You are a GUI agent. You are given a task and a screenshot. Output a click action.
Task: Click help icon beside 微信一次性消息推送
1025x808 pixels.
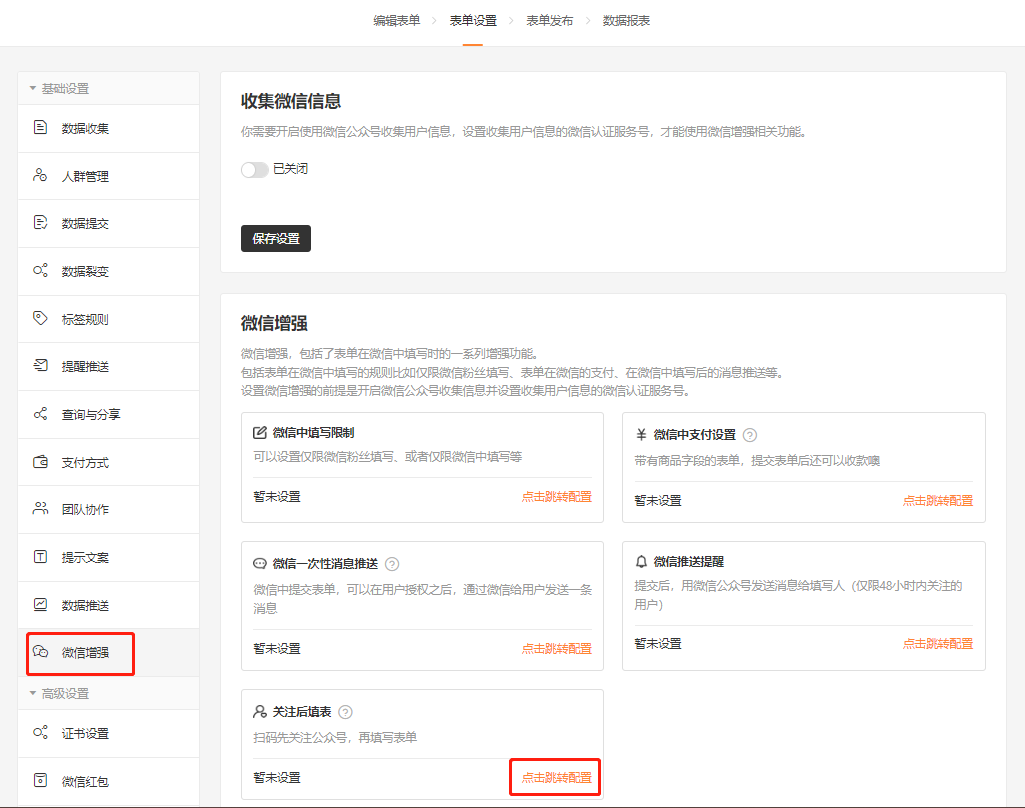click(x=392, y=564)
